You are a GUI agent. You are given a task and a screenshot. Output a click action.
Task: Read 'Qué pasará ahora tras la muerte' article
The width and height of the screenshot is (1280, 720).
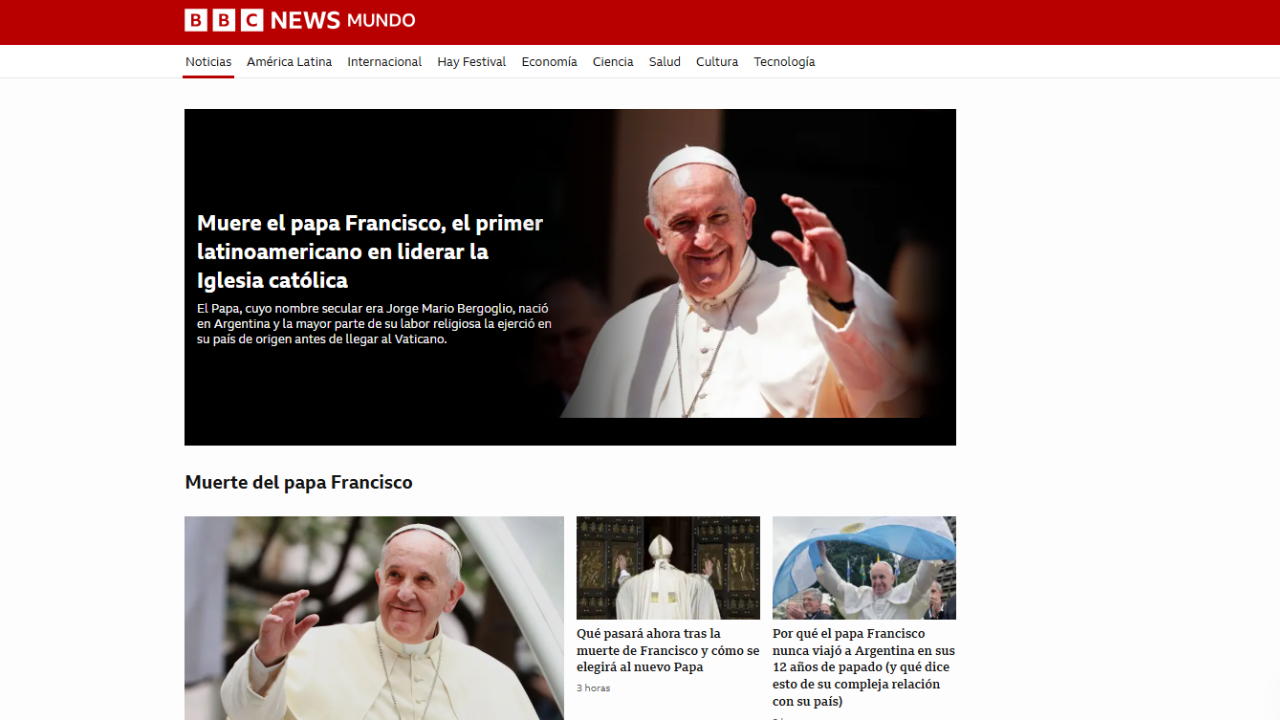coord(667,650)
